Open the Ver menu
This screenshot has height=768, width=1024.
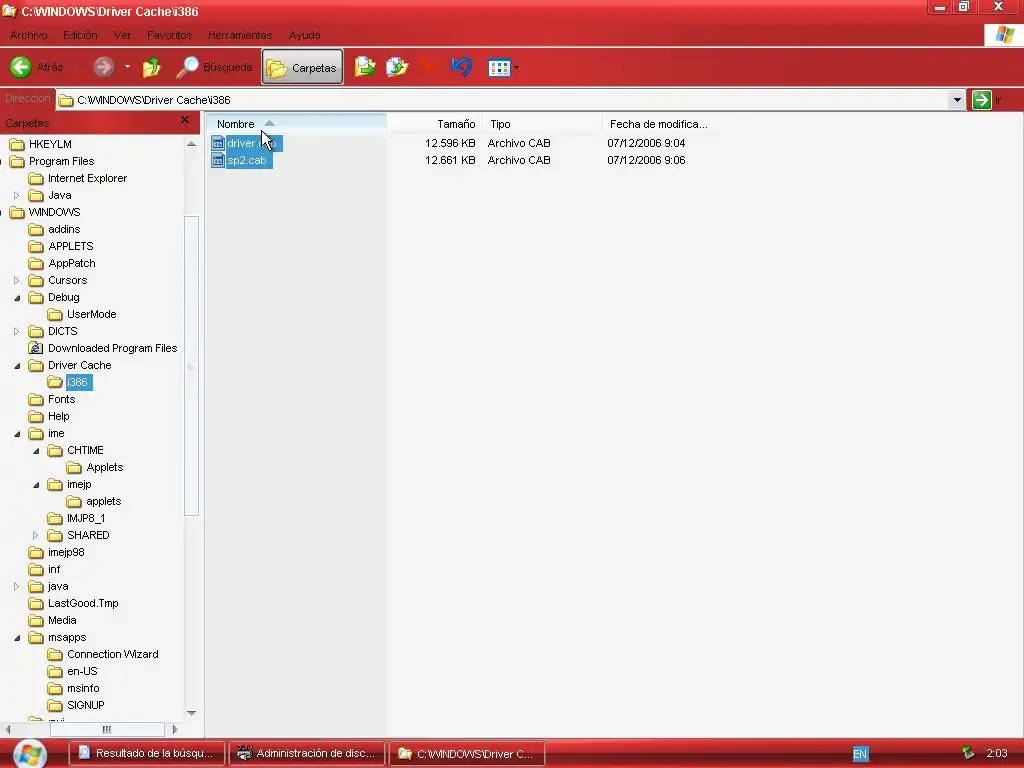click(122, 35)
